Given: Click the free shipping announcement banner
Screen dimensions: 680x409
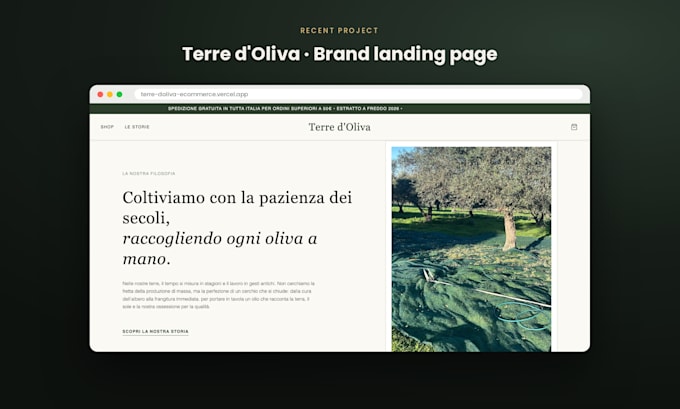Looking at the screenshot, I should (340, 108).
